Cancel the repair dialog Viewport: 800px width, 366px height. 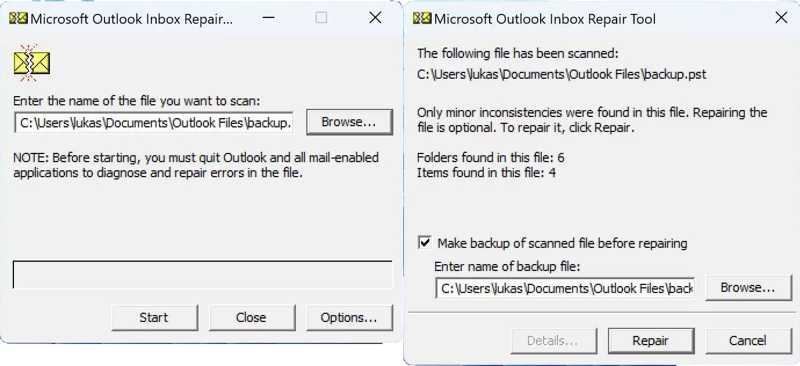pos(748,340)
